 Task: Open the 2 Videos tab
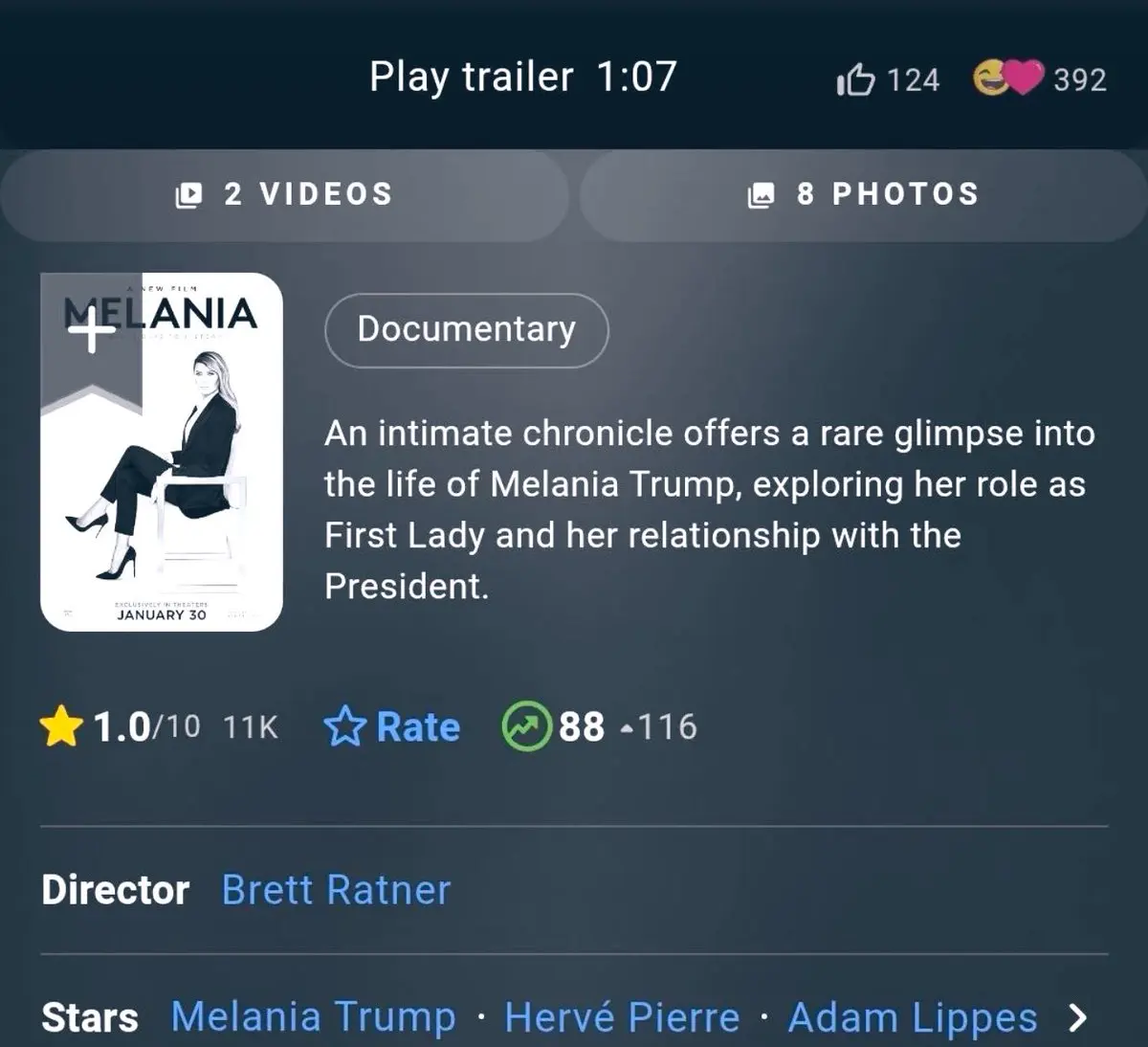(285, 195)
